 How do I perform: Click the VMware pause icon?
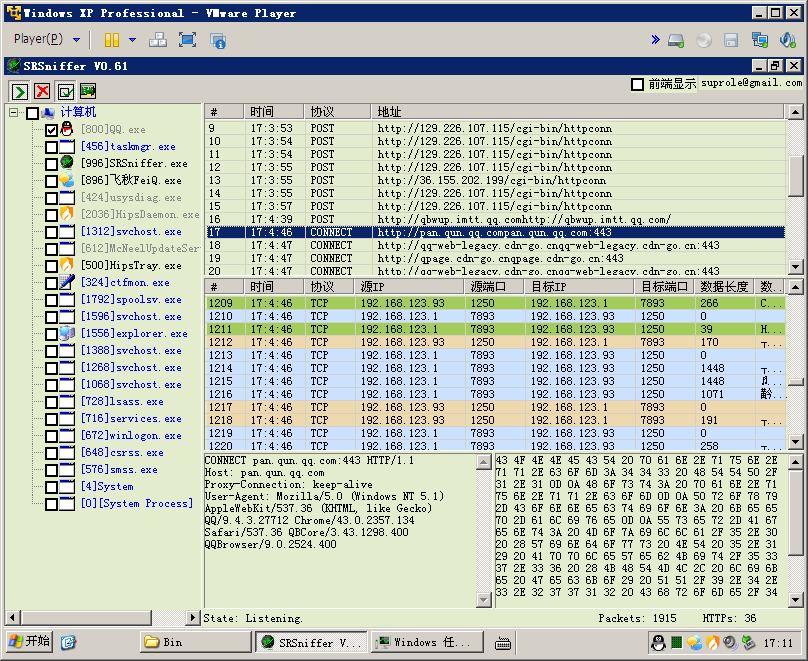(x=112, y=40)
